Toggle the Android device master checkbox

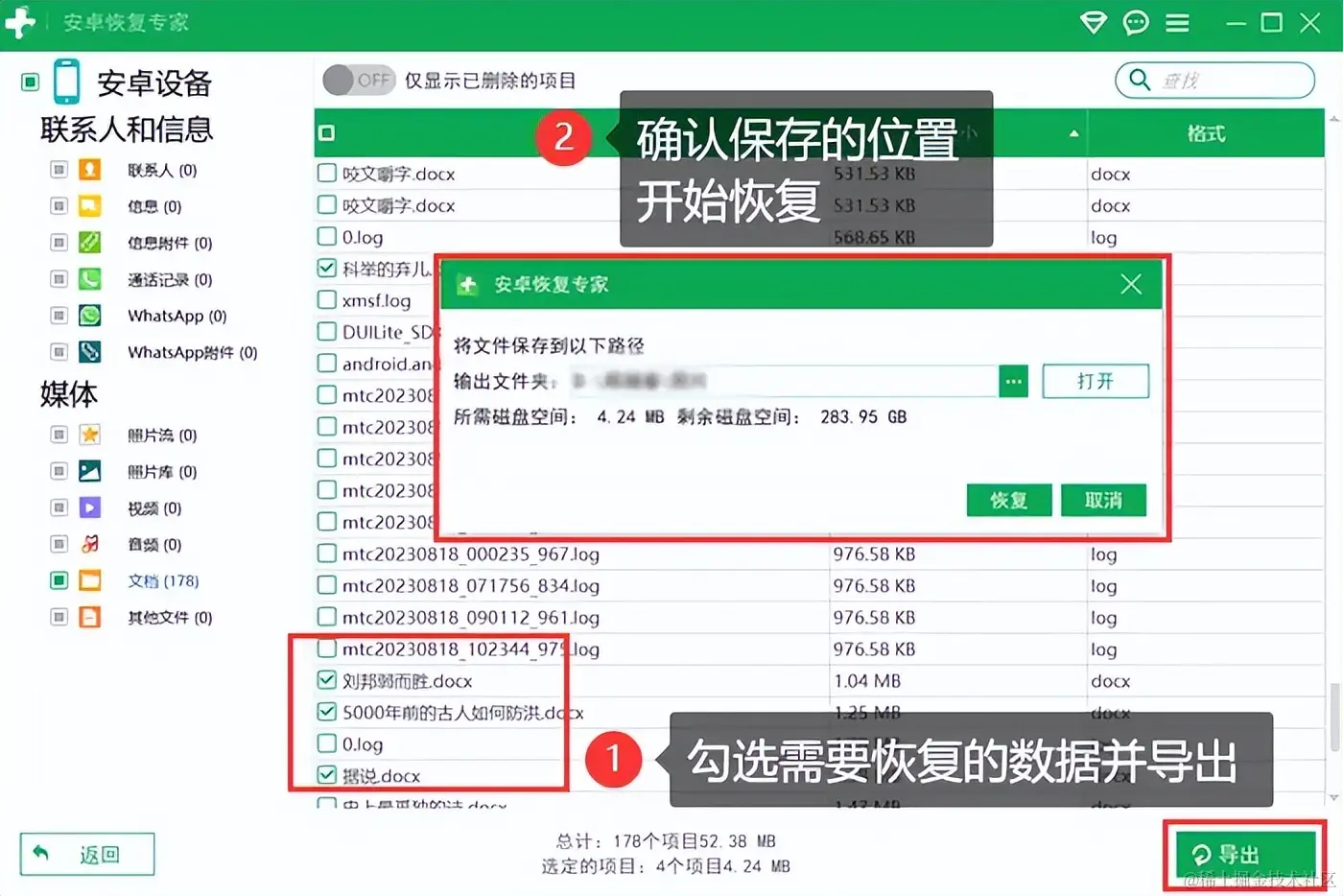click(31, 82)
